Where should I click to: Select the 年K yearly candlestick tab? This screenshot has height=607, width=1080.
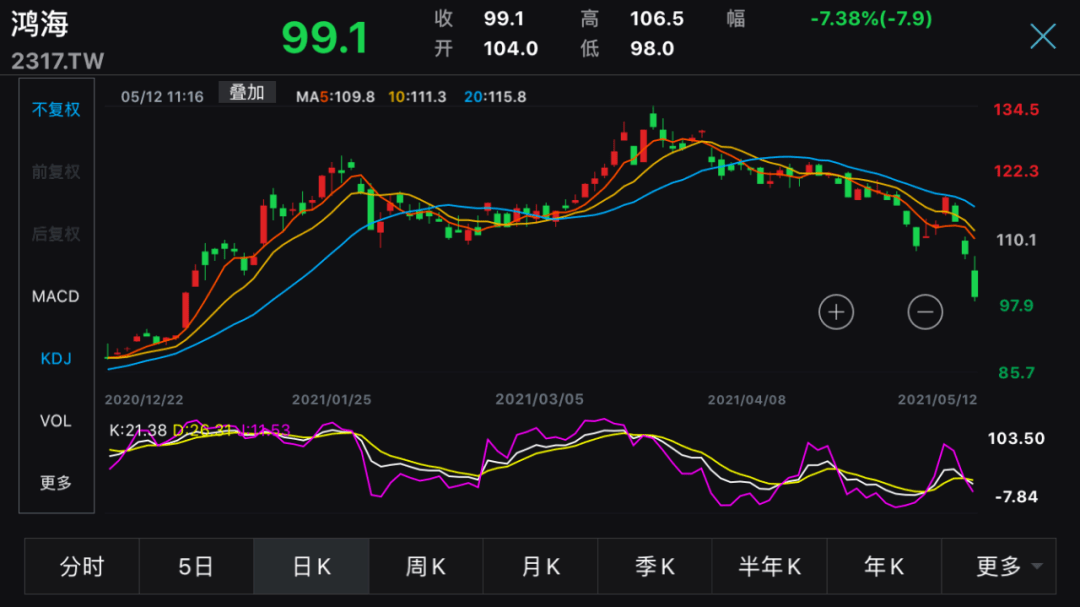pos(884,566)
